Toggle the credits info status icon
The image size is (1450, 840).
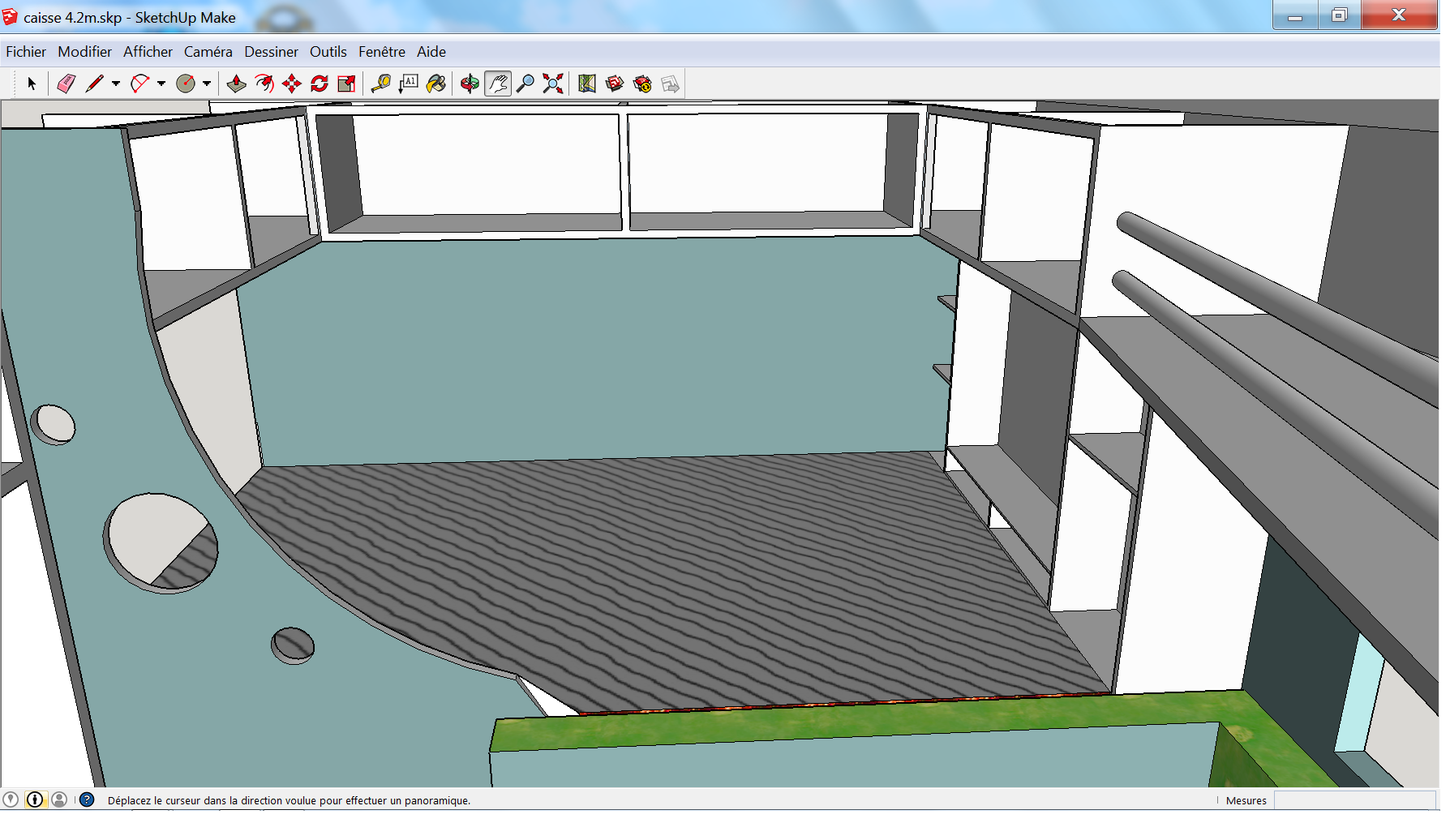35,800
